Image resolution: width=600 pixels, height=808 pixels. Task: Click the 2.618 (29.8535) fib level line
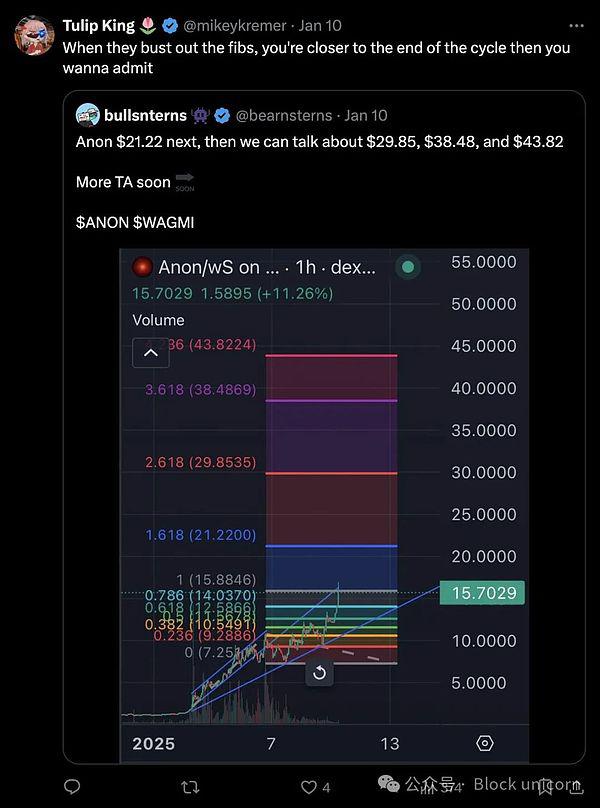click(331, 473)
